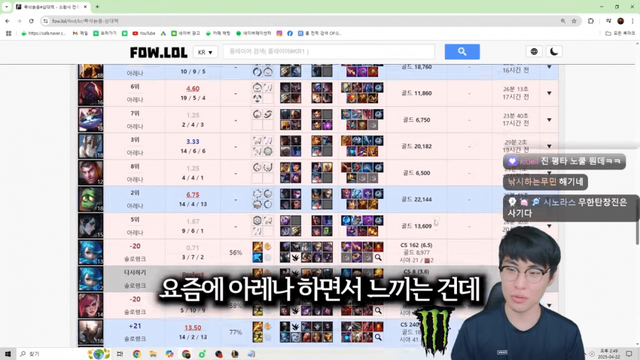Open the Gmail 메일 bookmark
This screenshot has height=360, width=640.
point(80,33)
